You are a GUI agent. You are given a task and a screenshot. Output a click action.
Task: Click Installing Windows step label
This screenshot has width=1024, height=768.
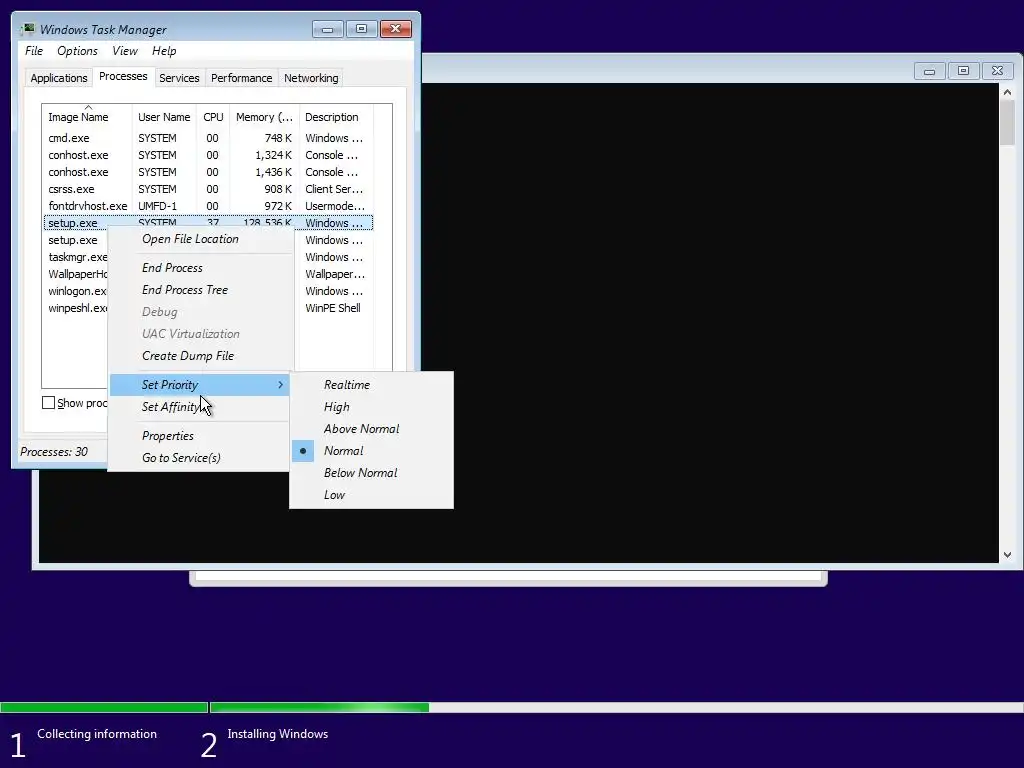[278, 734]
